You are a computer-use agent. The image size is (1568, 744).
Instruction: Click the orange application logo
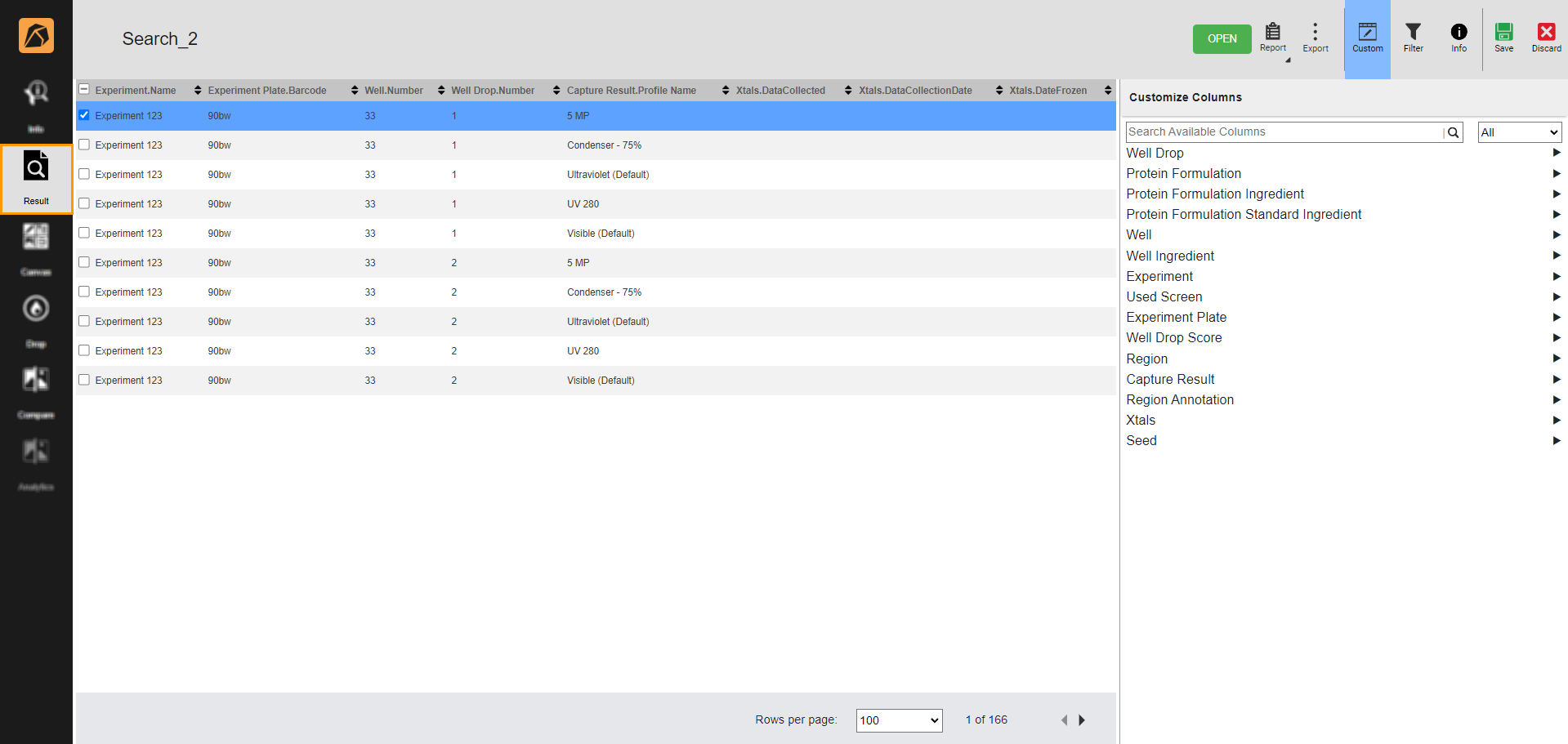coord(36,36)
